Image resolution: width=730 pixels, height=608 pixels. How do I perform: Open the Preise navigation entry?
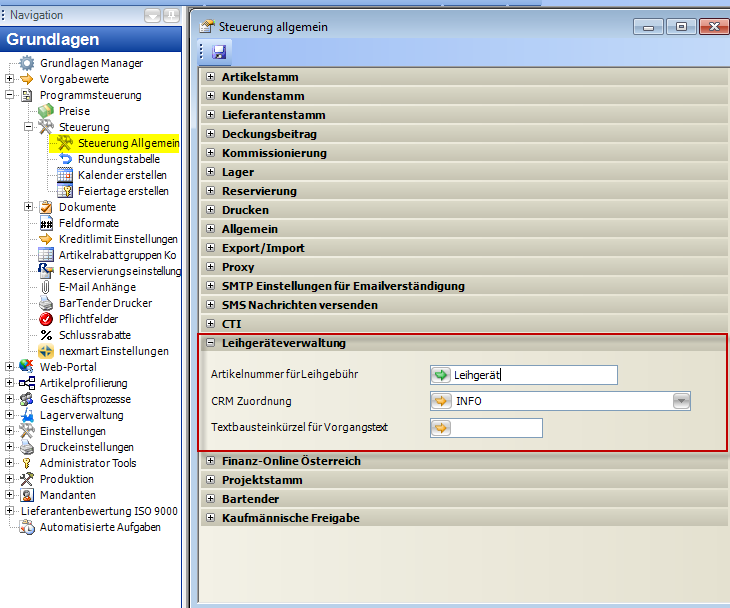(x=74, y=111)
